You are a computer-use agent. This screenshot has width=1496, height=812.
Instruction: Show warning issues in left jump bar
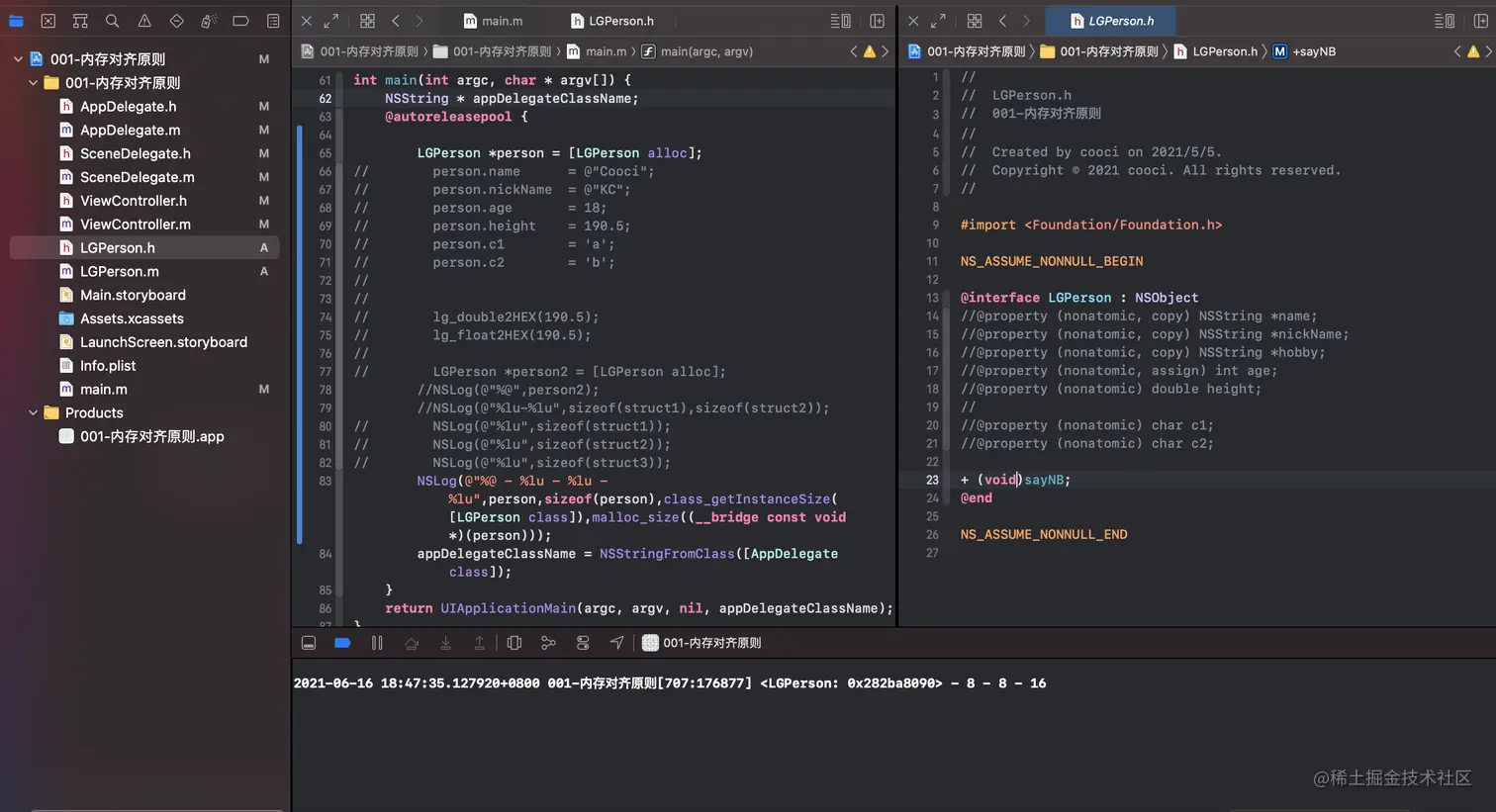870,51
